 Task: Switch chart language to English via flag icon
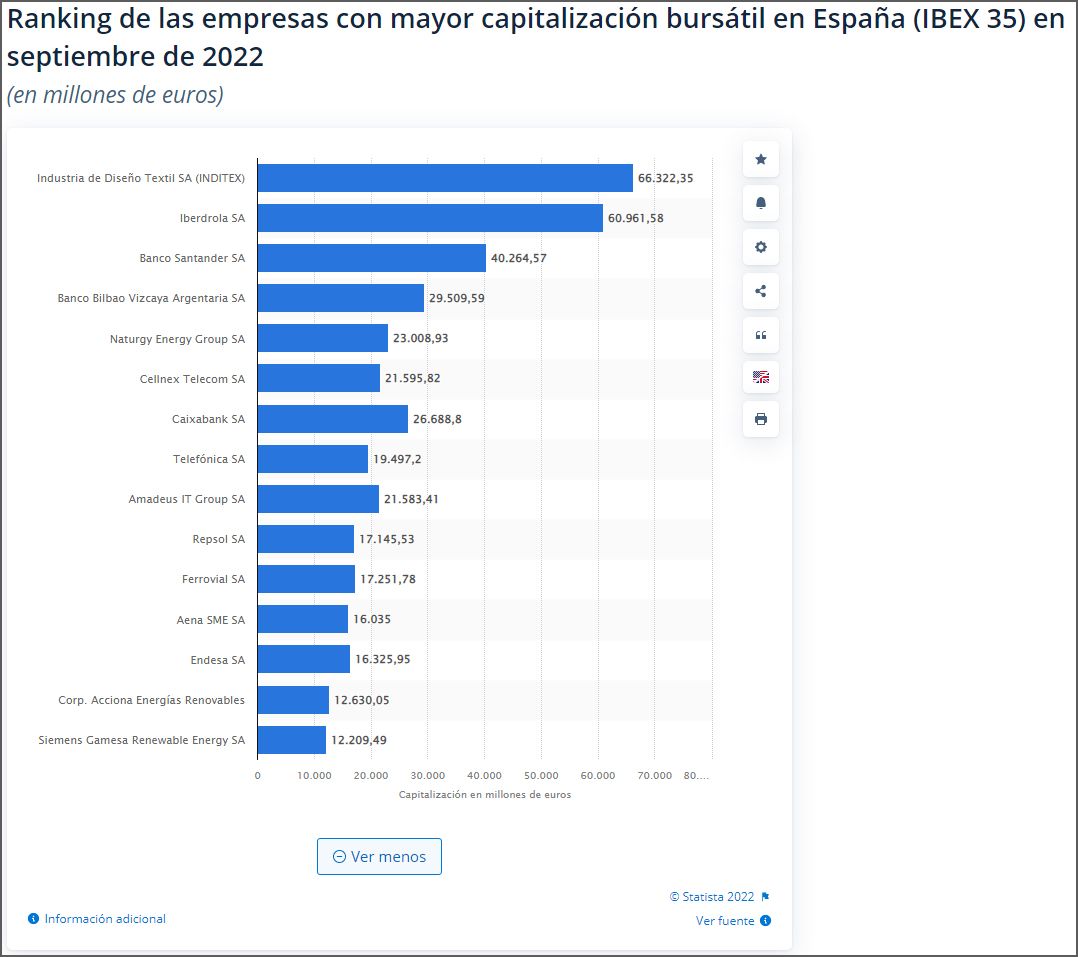click(x=760, y=378)
